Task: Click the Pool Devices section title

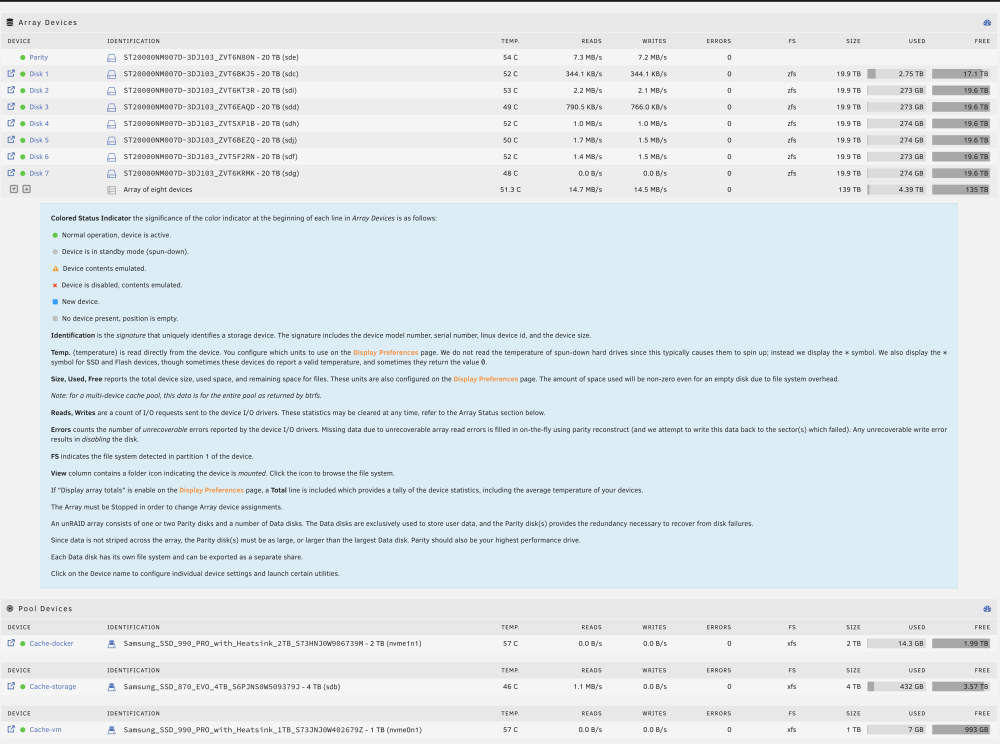Action: coord(45,609)
